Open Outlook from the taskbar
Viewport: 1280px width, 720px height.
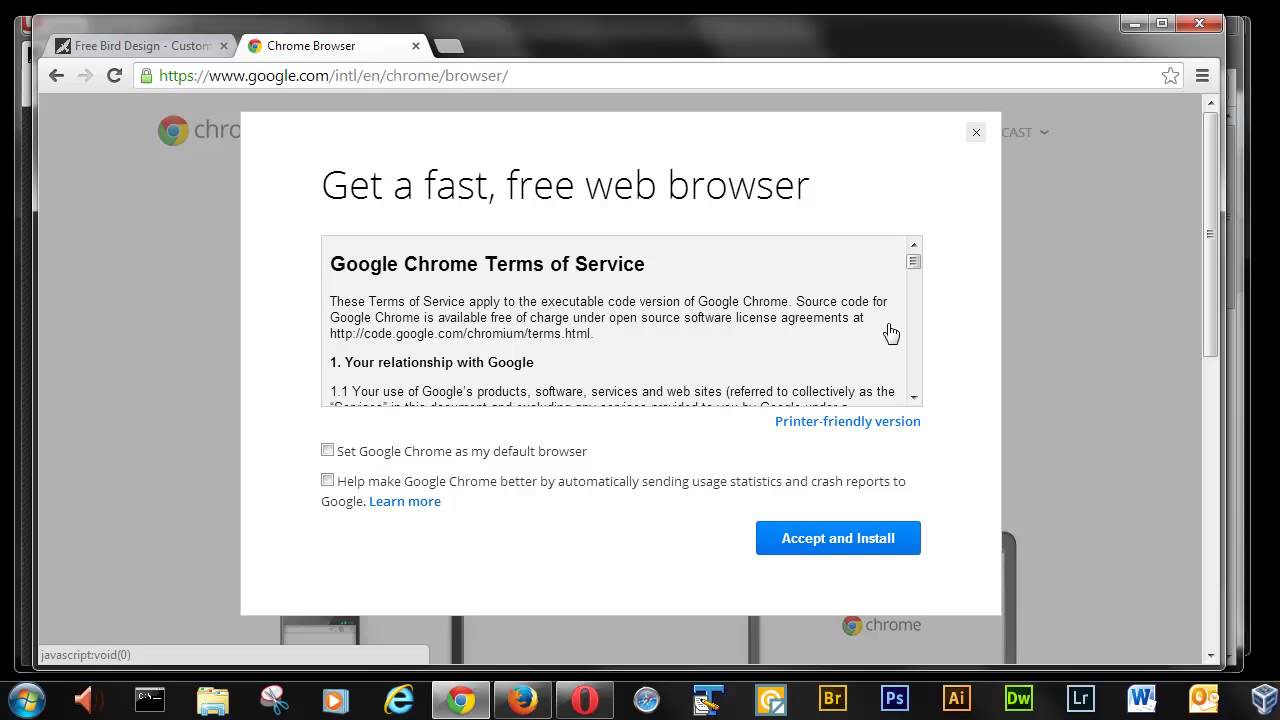pyautogui.click(x=1204, y=699)
